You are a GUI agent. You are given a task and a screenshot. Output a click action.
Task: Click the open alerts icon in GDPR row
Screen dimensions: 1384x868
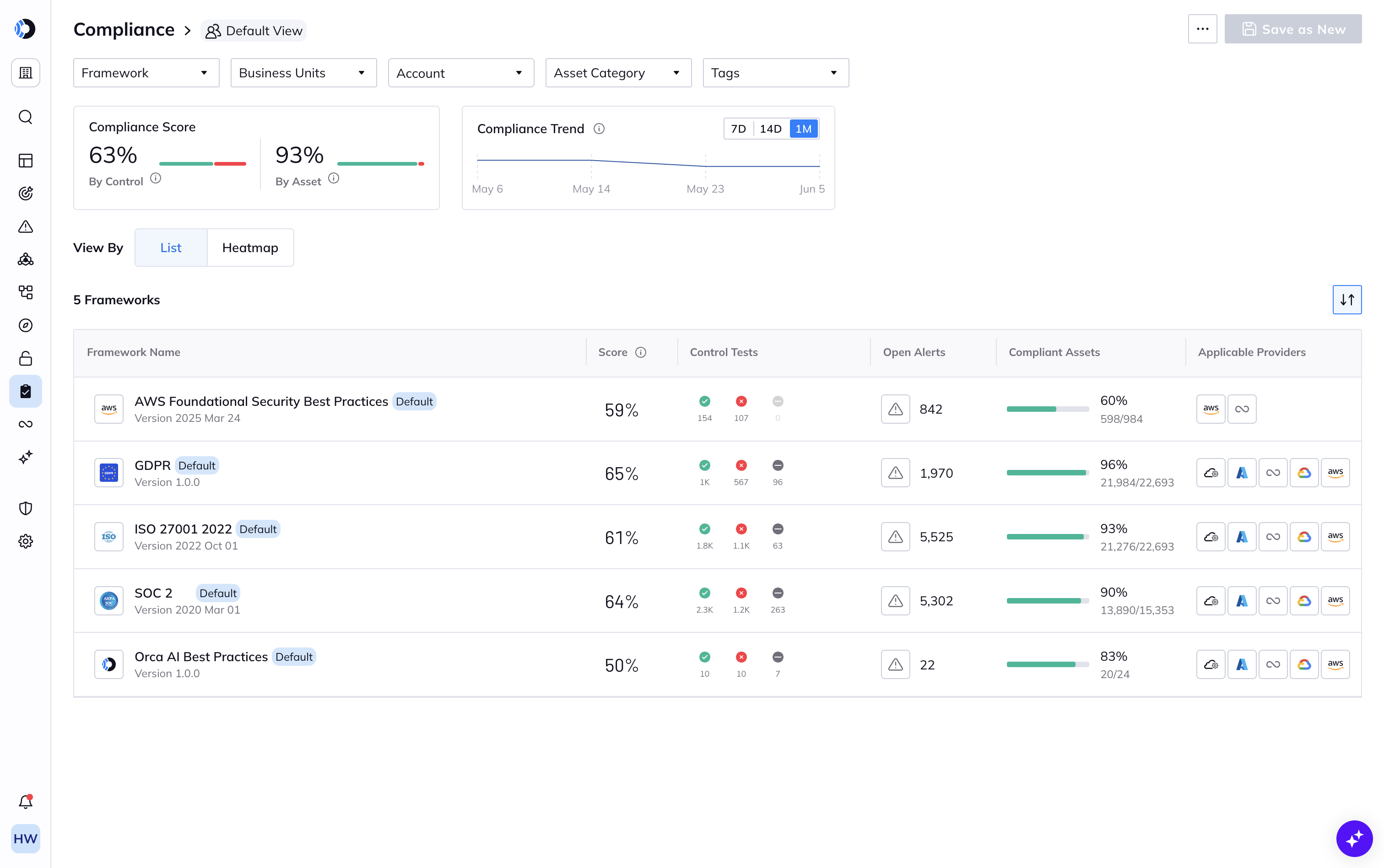coord(896,473)
